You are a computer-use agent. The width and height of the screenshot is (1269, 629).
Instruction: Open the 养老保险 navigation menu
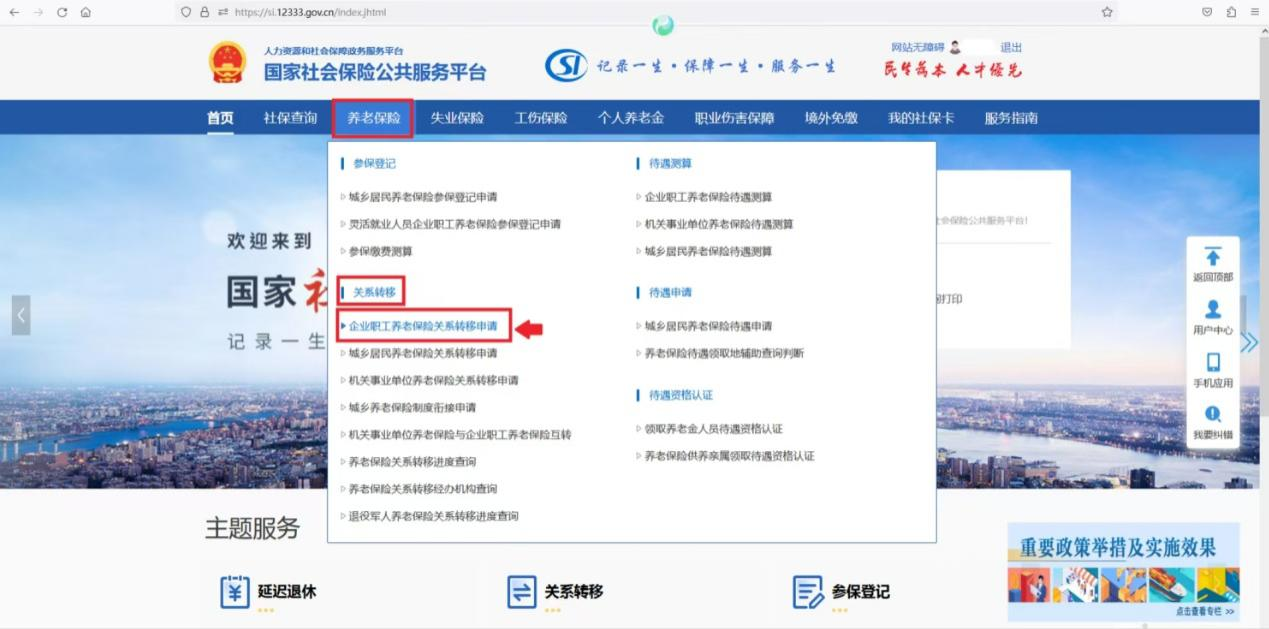point(373,118)
